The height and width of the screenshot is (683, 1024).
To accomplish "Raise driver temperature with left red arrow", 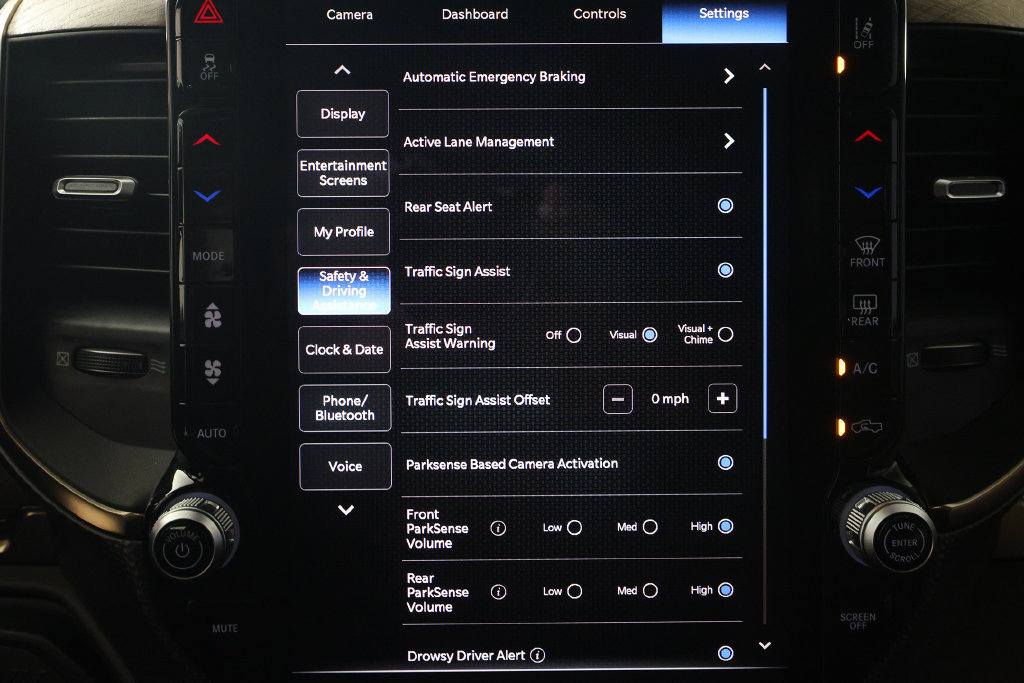I will [206, 140].
